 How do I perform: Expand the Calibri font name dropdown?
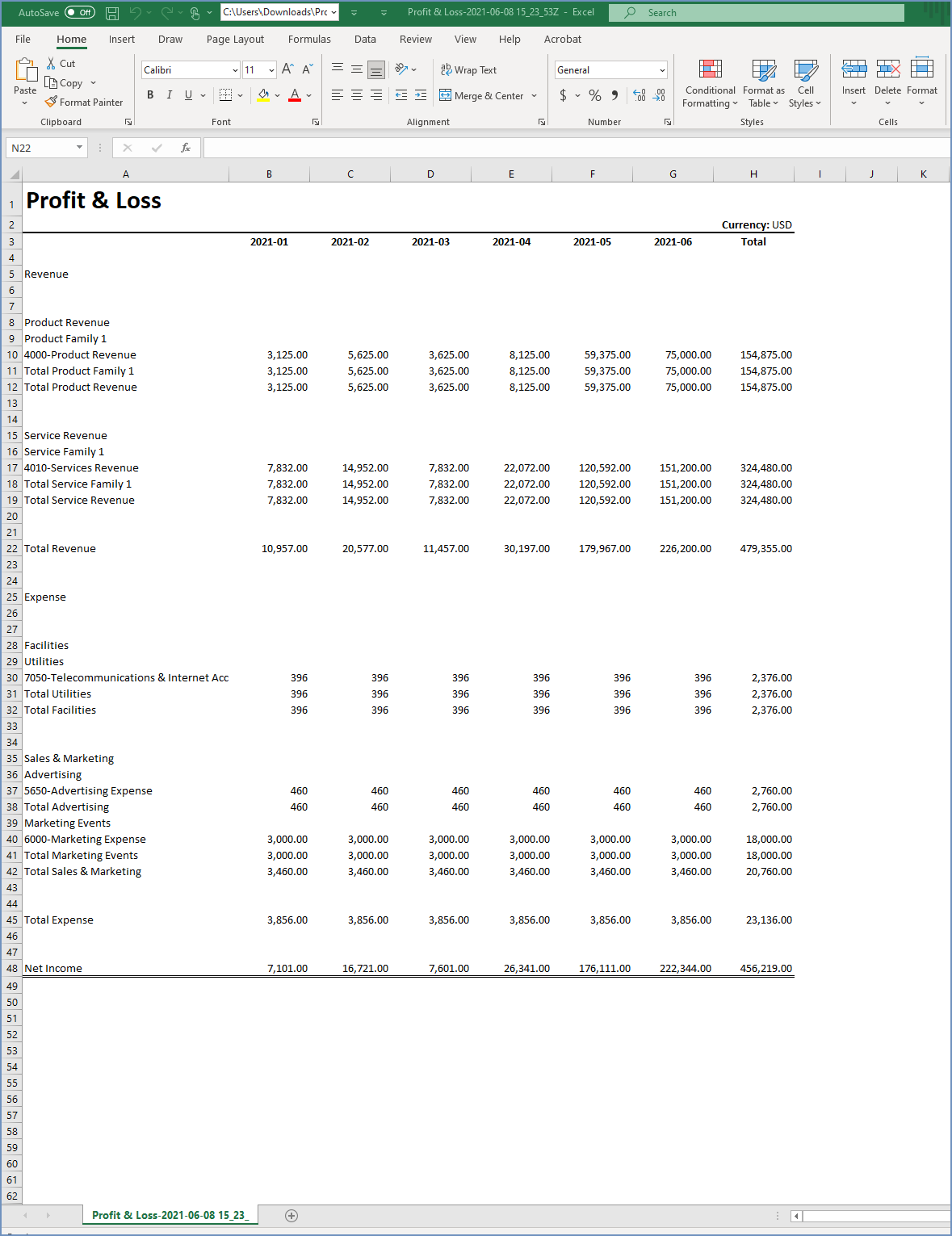[x=235, y=70]
